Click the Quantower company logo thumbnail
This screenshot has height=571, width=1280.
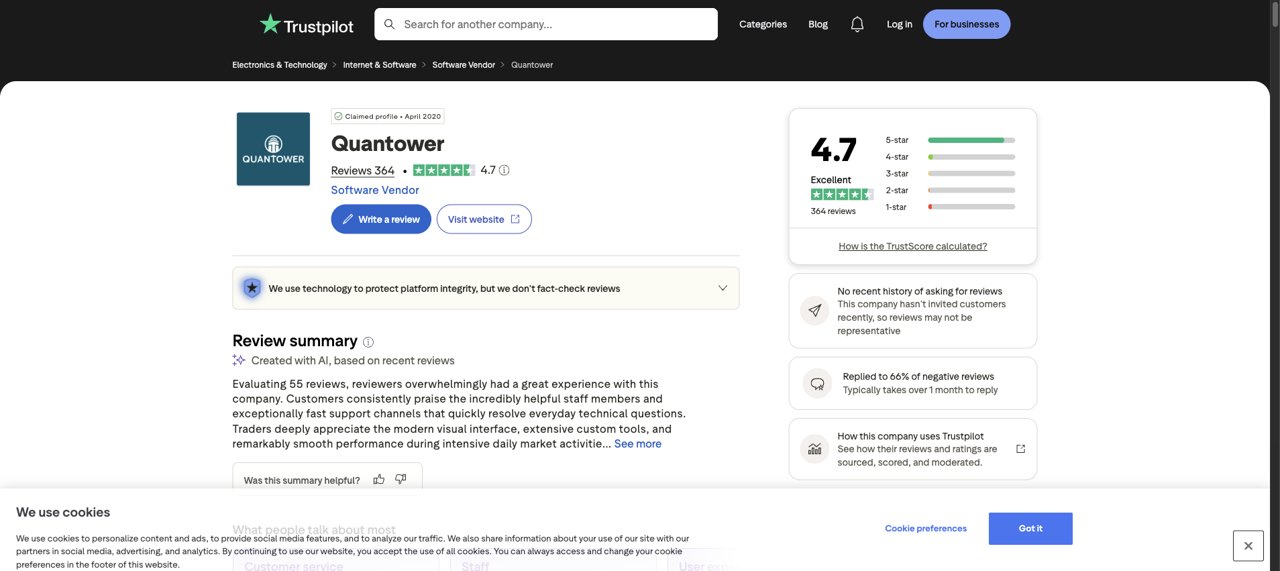pyautogui.click(x=273, y=149)
